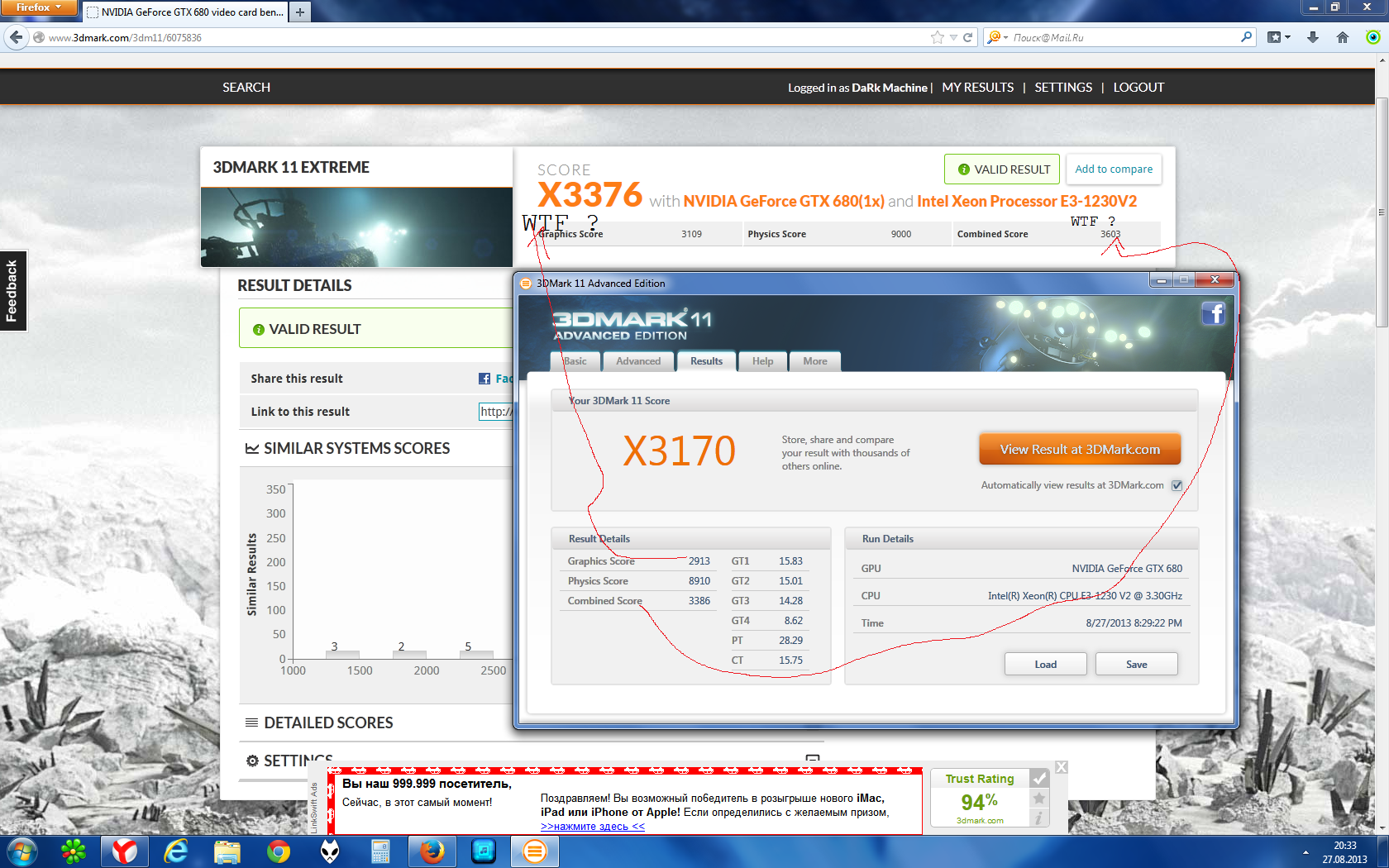Click the Facebook share icon on the webpage

point(484,379)
